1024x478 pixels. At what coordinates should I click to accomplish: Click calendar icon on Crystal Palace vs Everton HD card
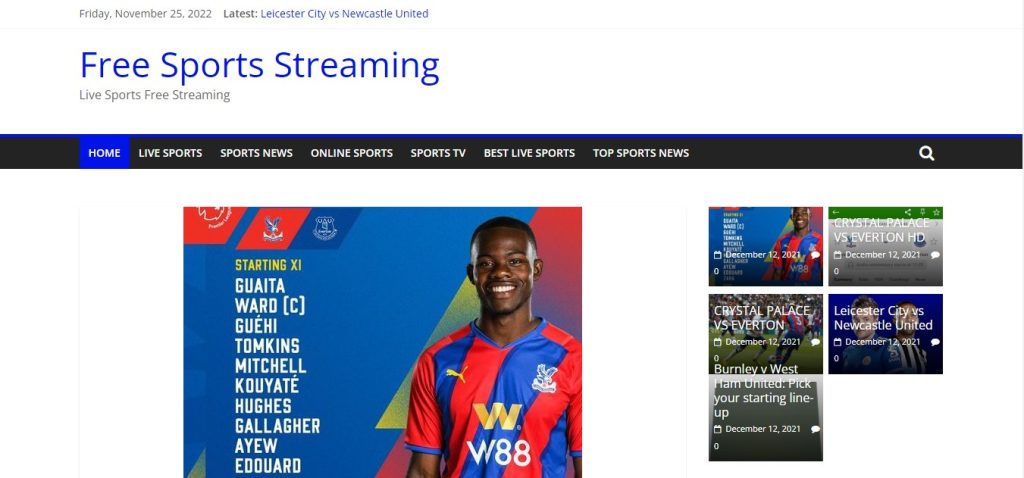[x=837, y=255]
